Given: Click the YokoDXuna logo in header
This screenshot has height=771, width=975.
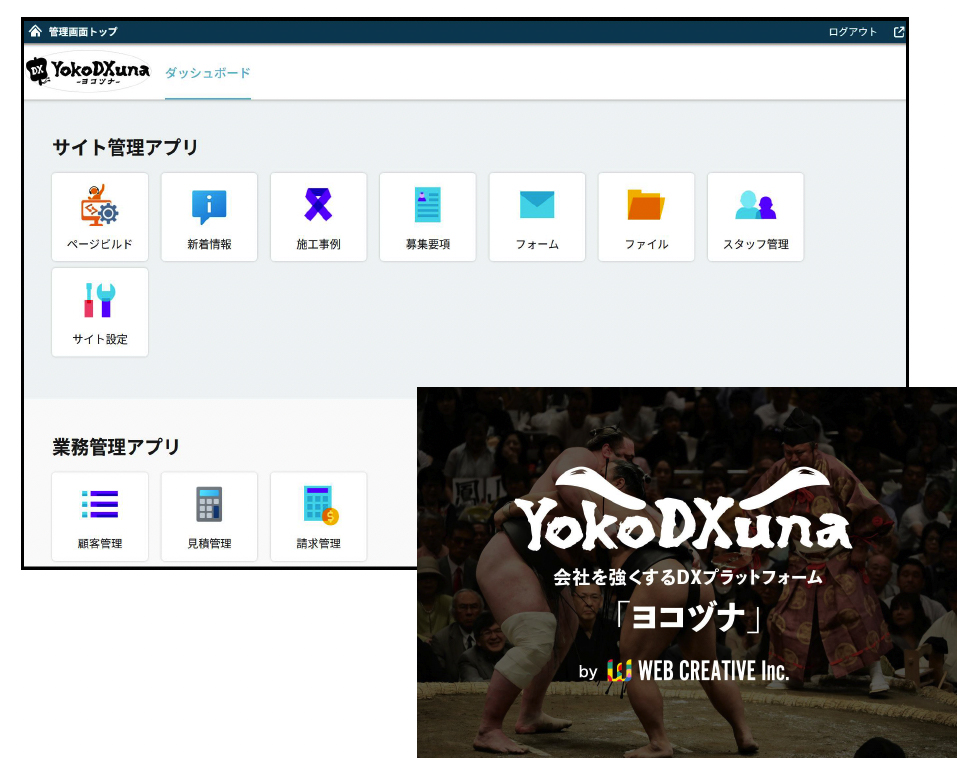Looking at the screenshot, I should [x=88, y=72].
